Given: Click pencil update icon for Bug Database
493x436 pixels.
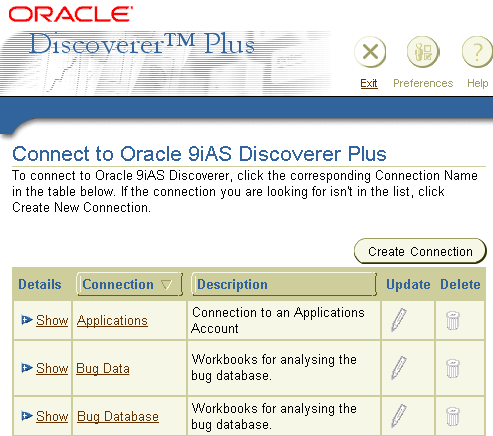Looking at the screenshot, I should point(399,416).
